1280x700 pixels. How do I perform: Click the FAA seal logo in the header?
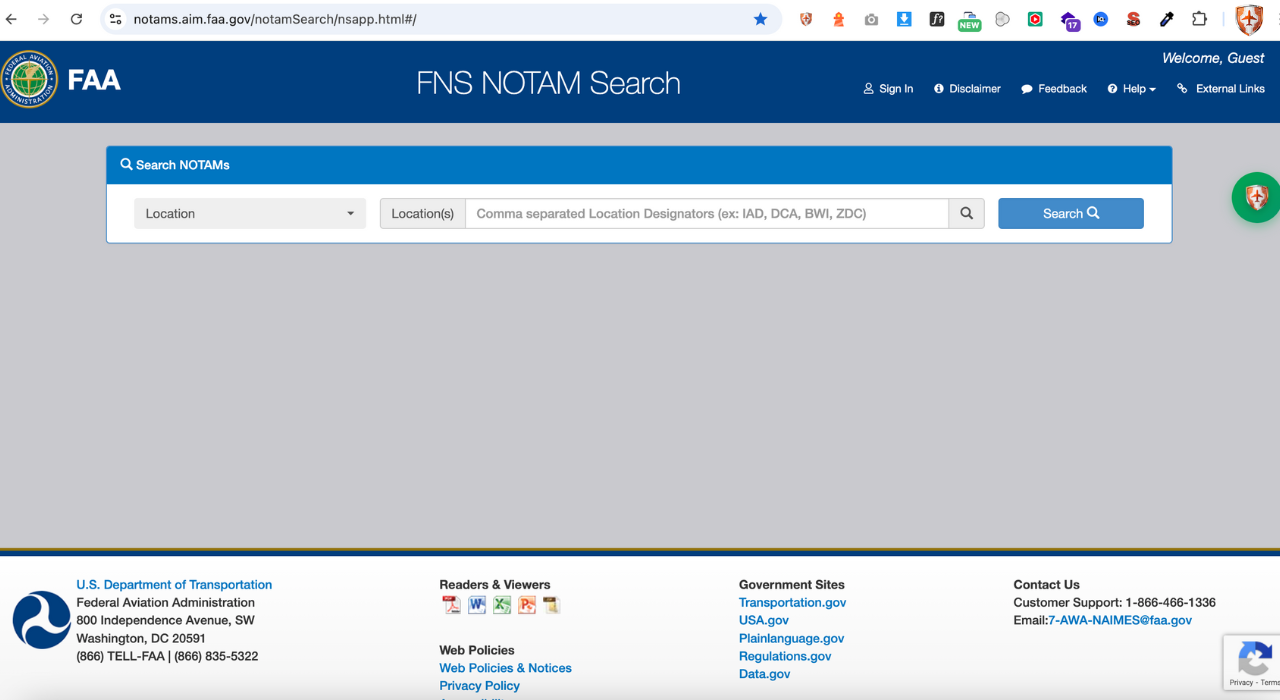tap(29, 80)
